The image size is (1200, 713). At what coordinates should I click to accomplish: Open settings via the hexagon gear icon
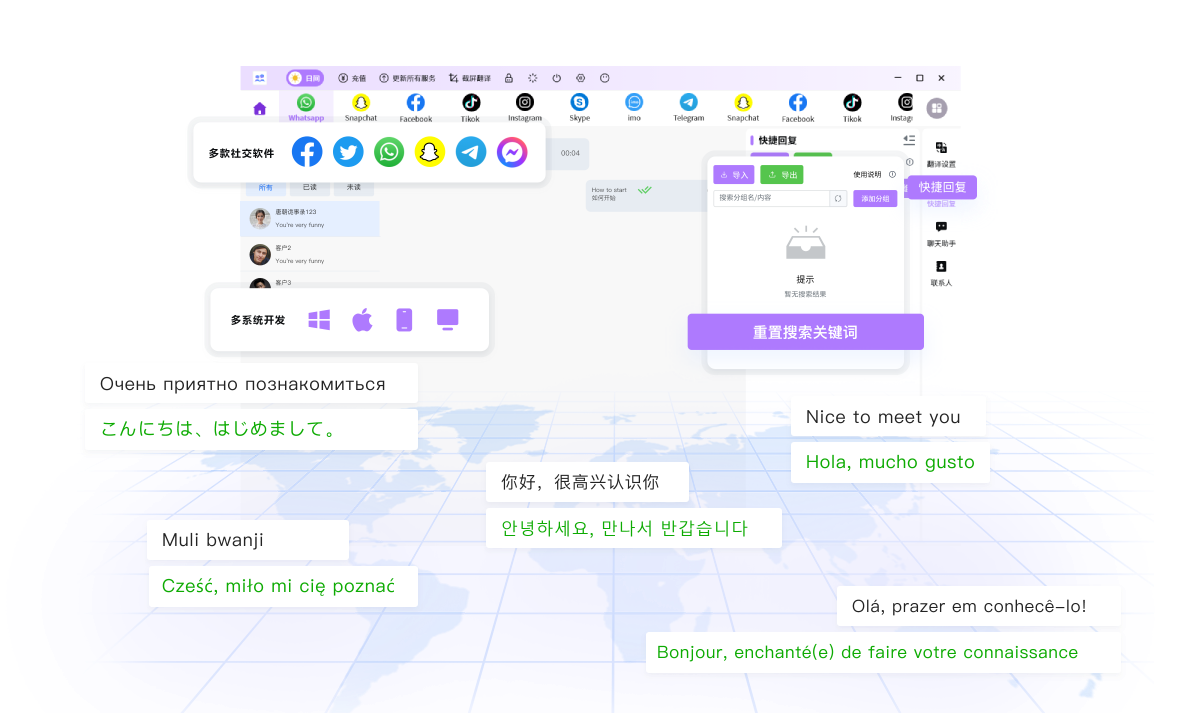(581, 77)
